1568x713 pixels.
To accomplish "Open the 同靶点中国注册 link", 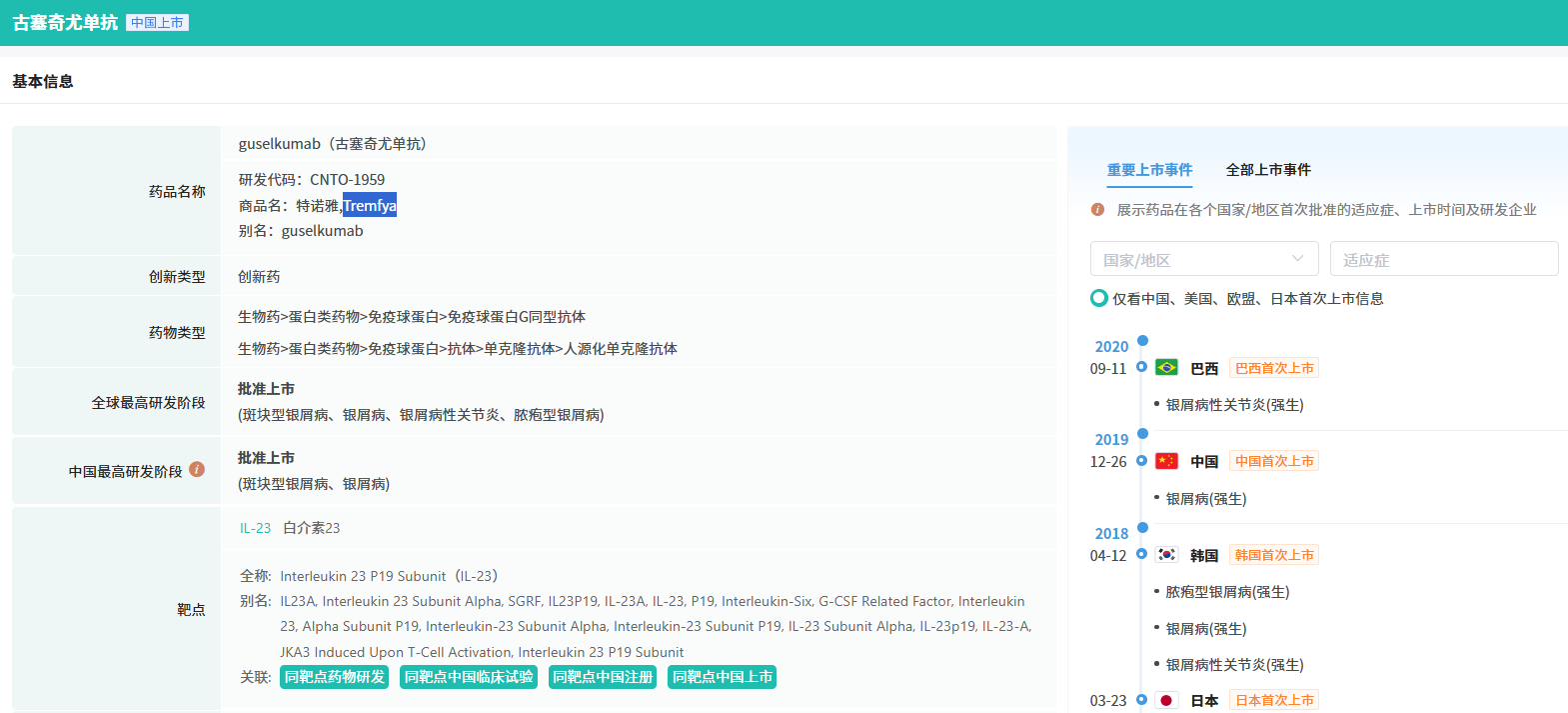I will (x=603, y=677).
